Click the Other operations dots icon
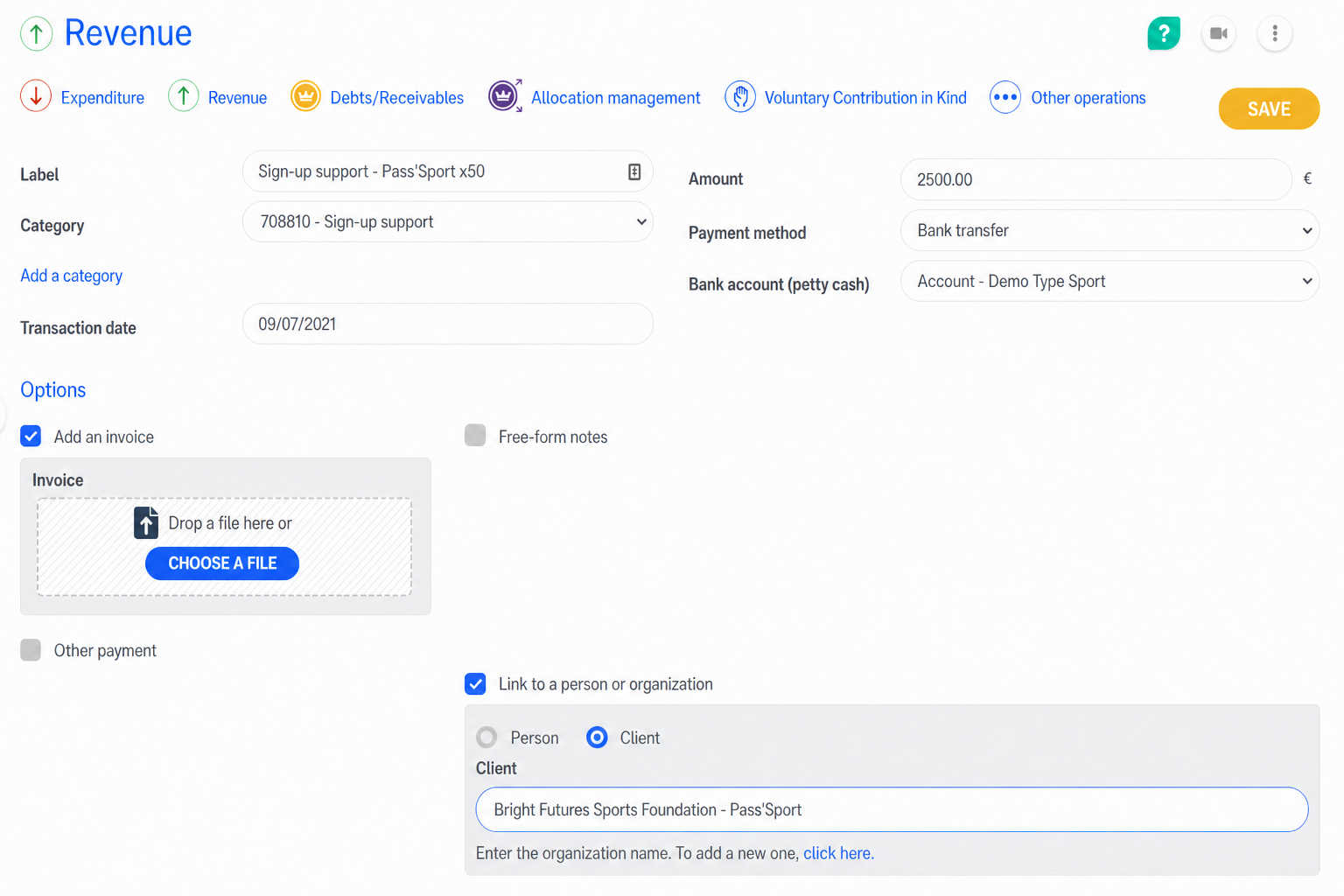Screen dimensions: 1344x896 [1005, 96]
